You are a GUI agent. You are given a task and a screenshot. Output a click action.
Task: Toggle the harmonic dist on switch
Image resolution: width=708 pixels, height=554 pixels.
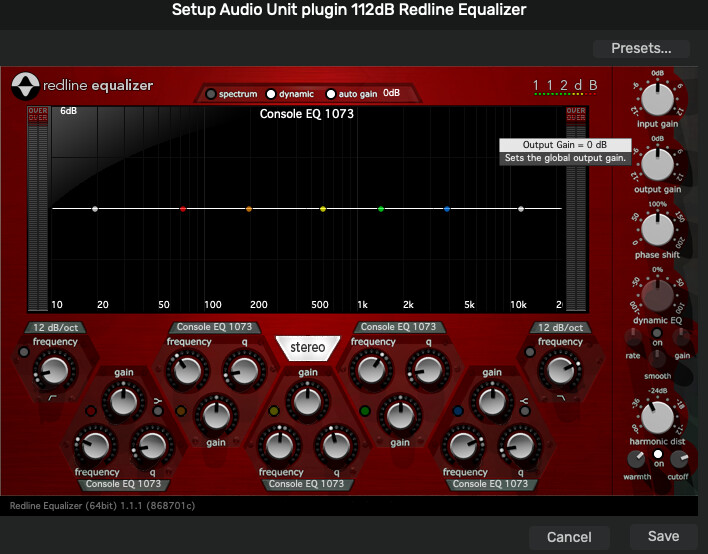[657, 454]
